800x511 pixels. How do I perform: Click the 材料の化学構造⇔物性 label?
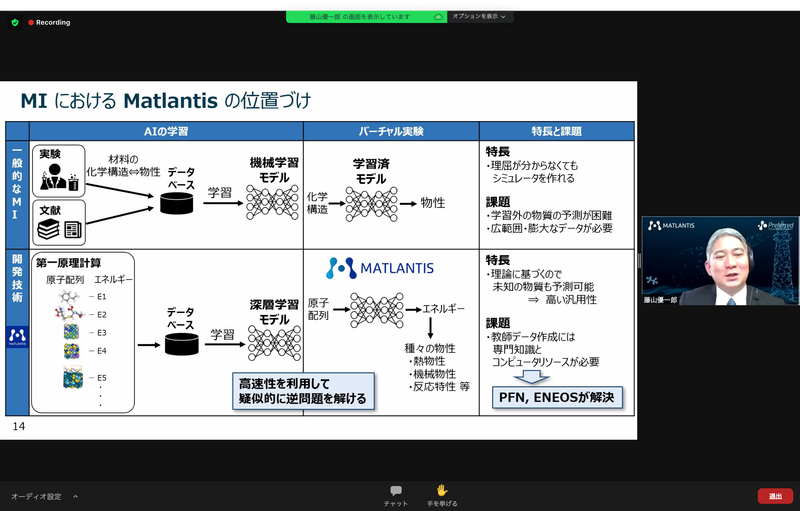[x=123, y=166]
